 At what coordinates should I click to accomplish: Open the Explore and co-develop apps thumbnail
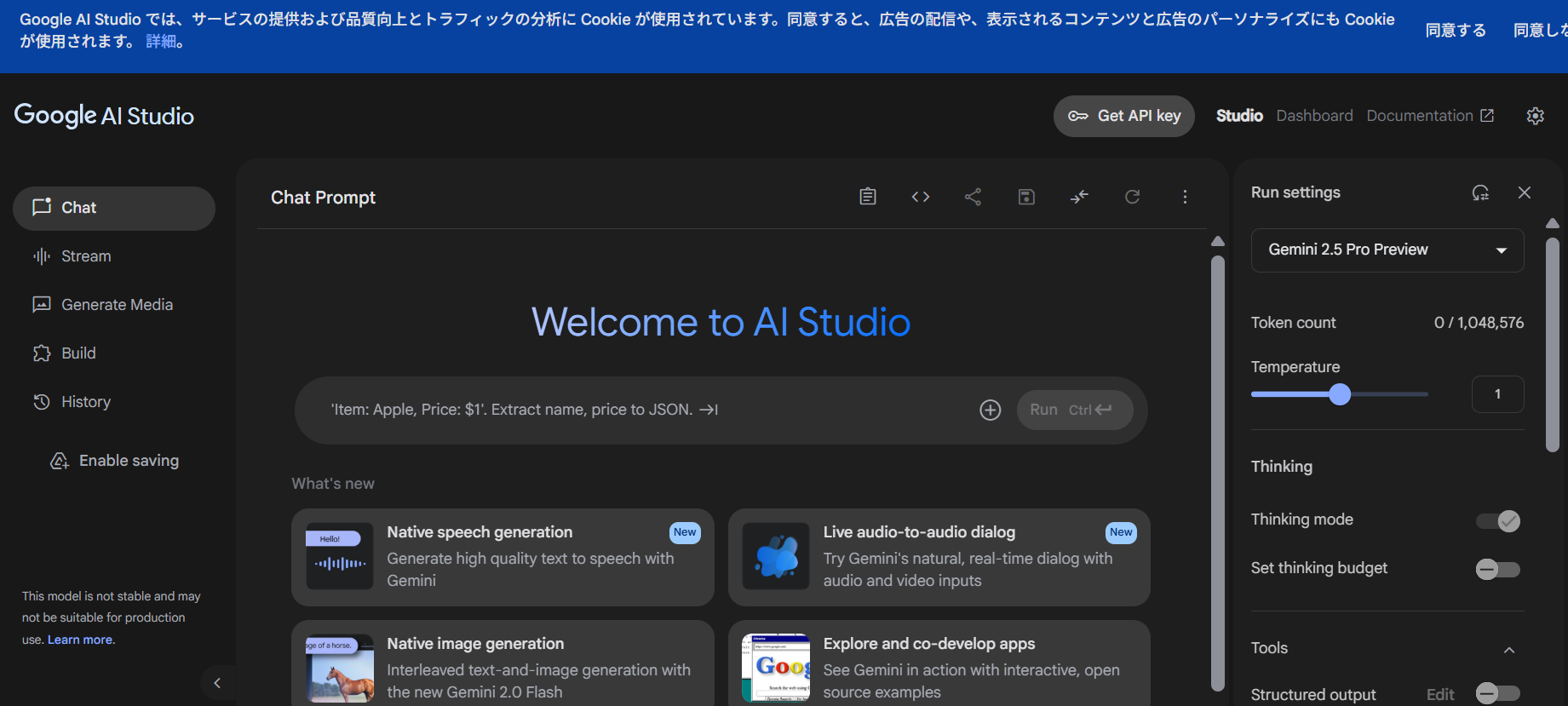tap(776, 668)
